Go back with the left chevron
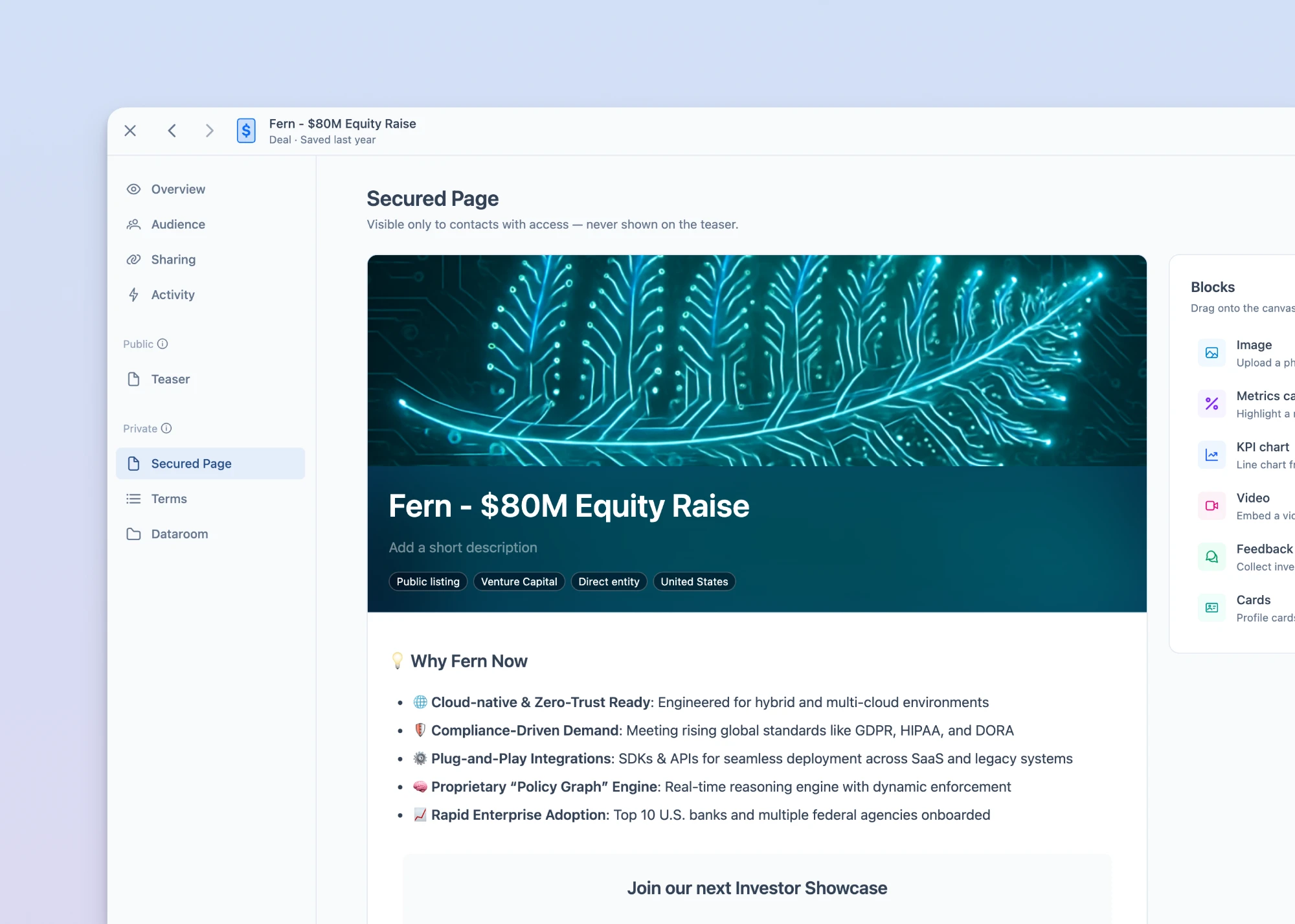This screenshot has height=924, width=1295. pyautogui.click(x=172, y=131)
